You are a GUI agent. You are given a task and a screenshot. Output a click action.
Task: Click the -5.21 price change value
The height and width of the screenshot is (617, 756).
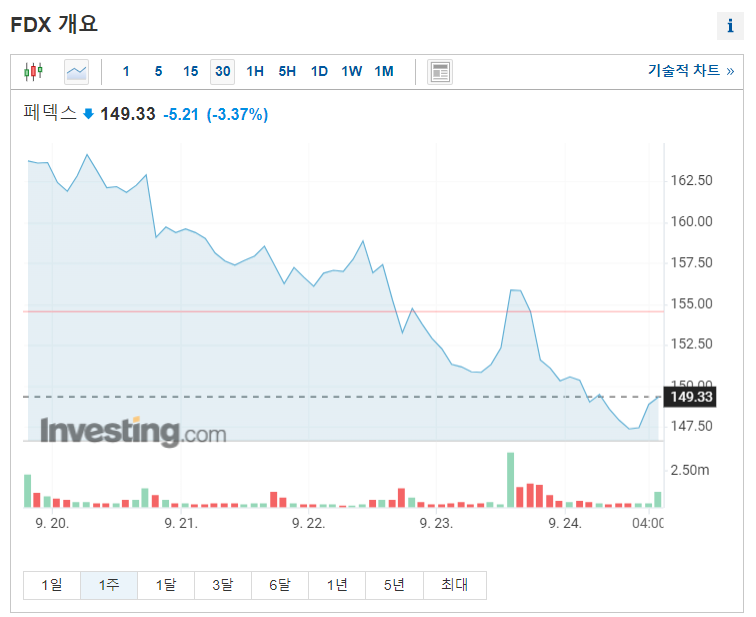(181, 115)
